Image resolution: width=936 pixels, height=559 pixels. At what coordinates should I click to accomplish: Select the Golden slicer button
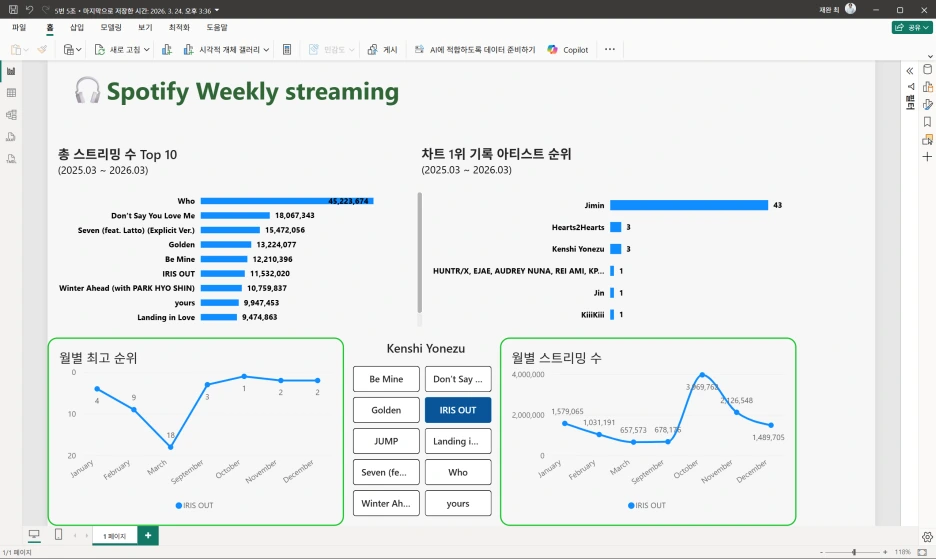pos(386,410)
